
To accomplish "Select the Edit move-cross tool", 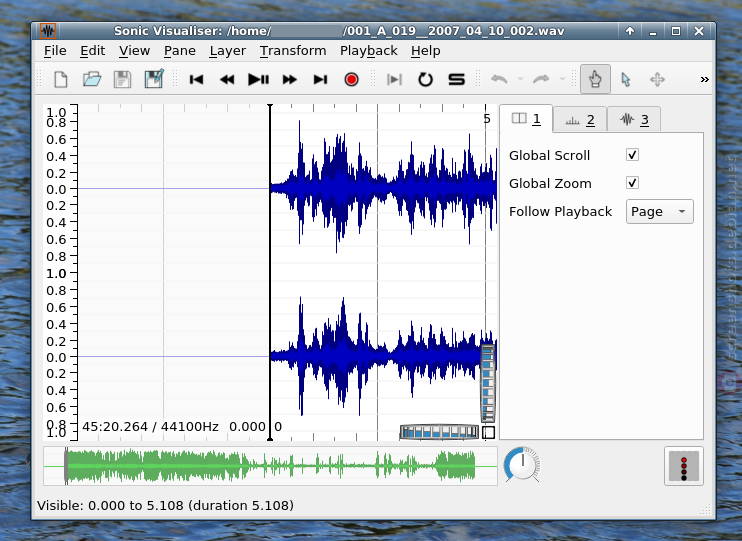I will click(657, 80).
